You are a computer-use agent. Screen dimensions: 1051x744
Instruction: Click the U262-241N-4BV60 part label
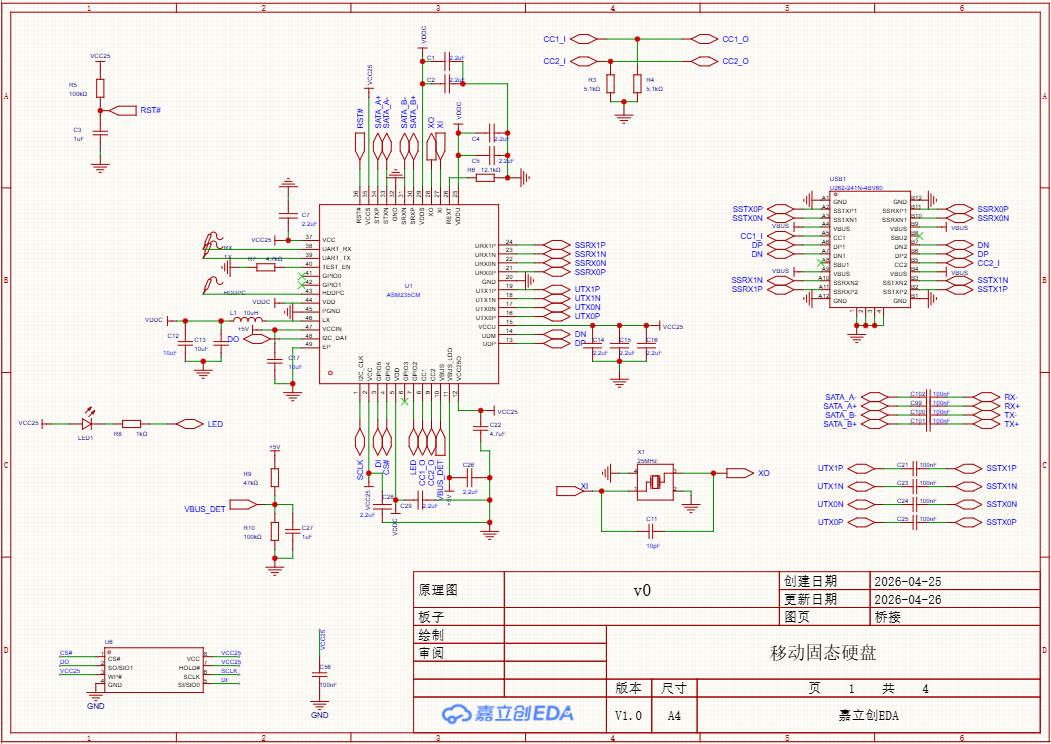point(857,188)
